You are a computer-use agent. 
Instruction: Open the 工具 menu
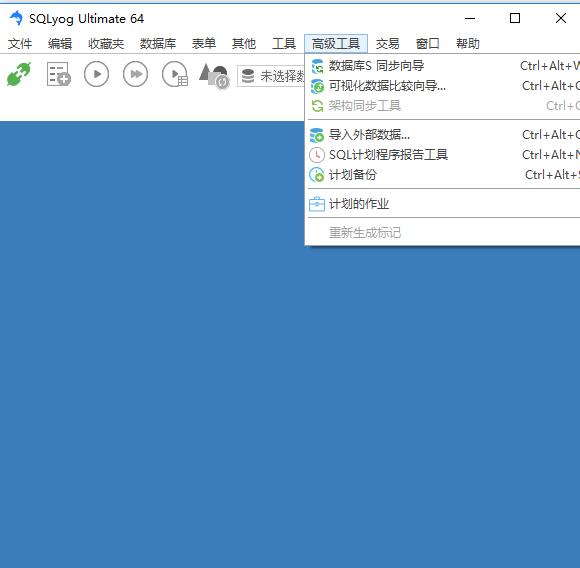point(284,44)
